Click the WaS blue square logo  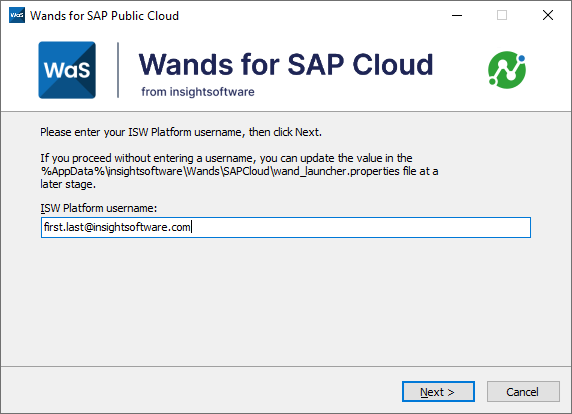67,70
